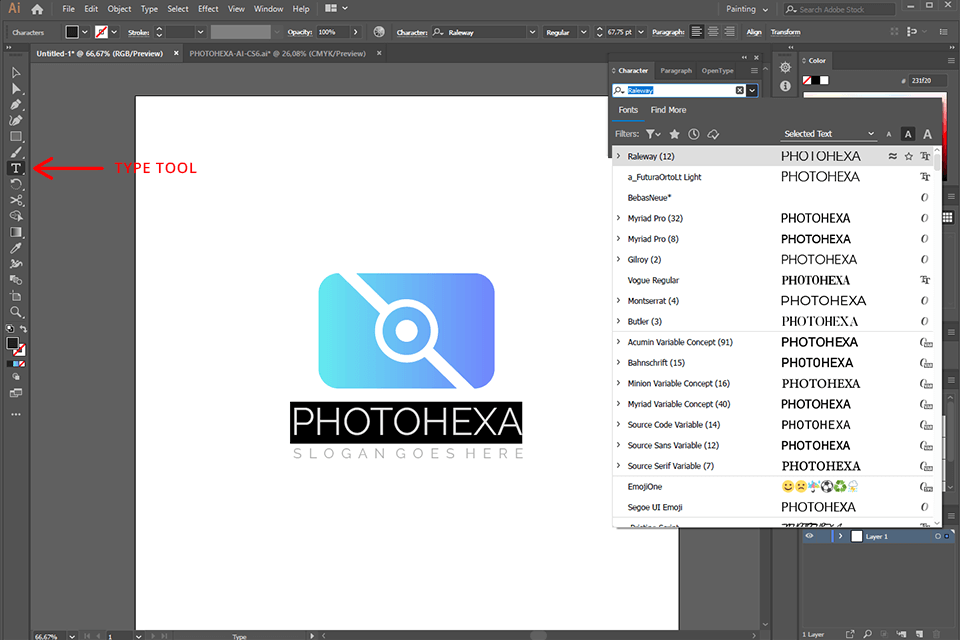Click the clock icon to show recently added fonts
Screen dimensions: 960x640
[x=694, y=133]
